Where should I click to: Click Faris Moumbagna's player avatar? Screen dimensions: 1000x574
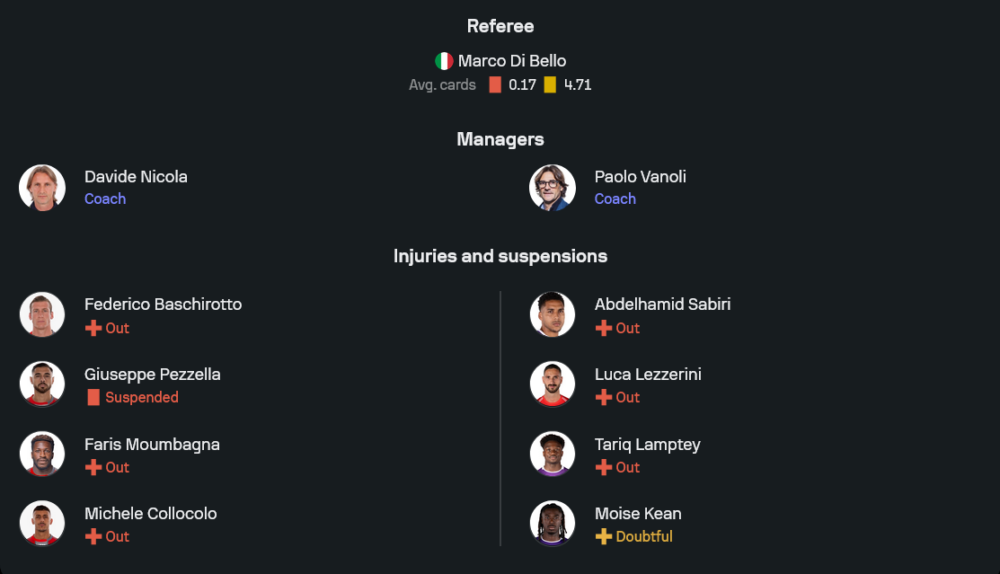click(x=42, y=454)
